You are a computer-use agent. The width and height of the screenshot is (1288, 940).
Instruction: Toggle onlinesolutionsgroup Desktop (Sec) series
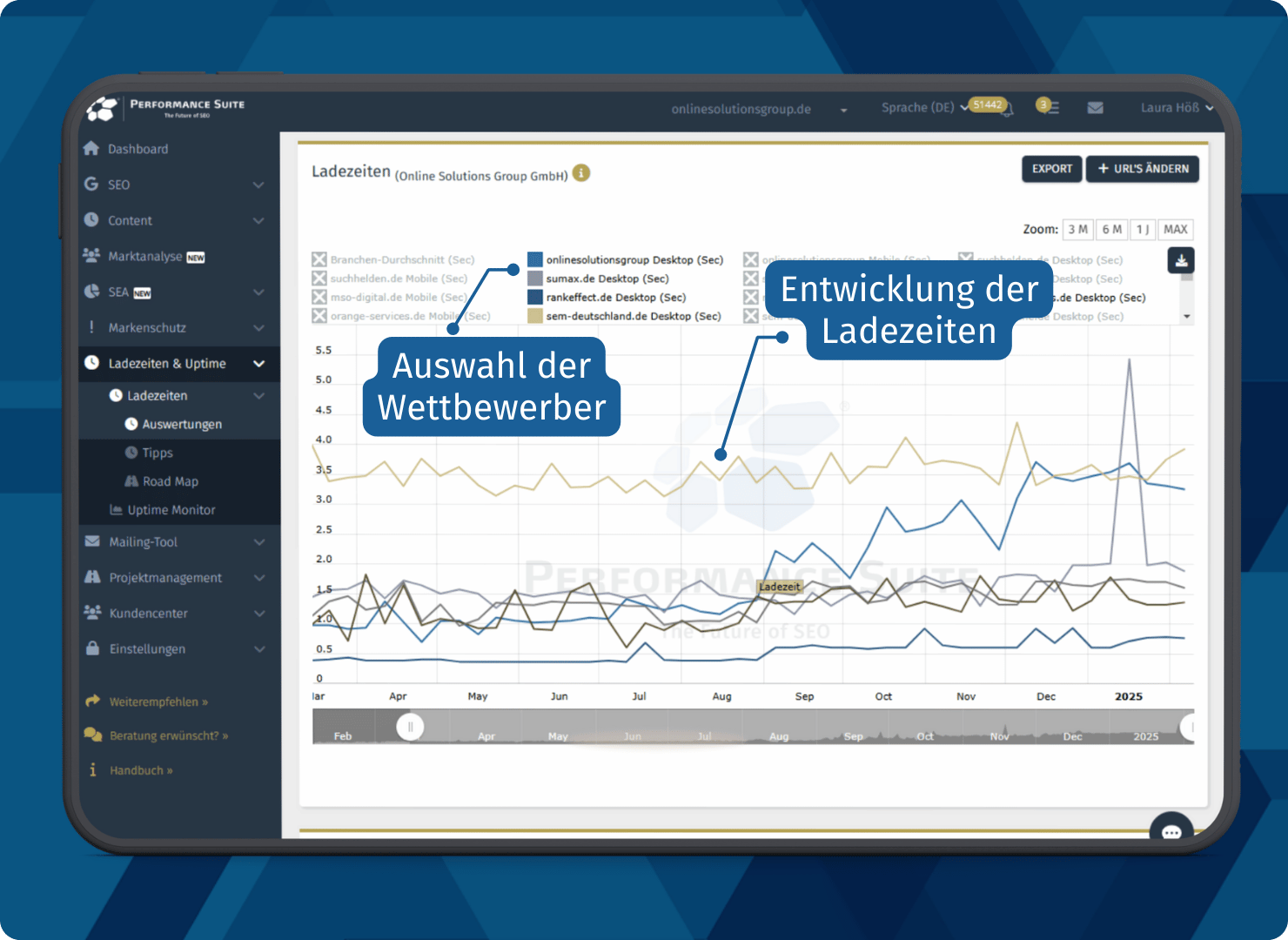[x=626, y=259]
